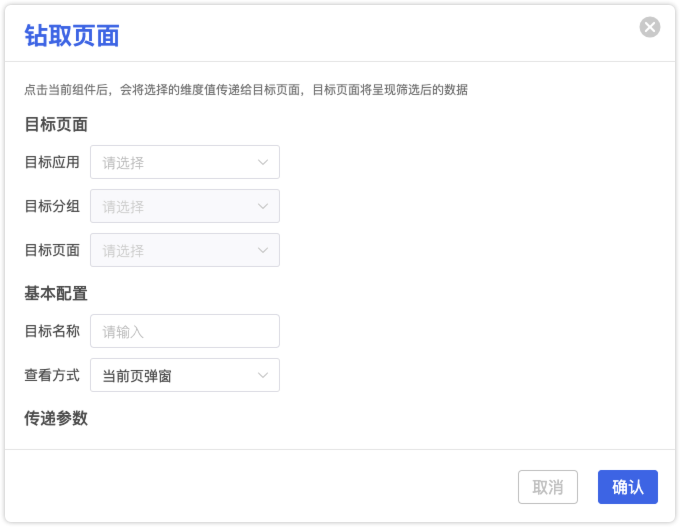
Task: Click the 目标名称 field label
Action: (52, 331)
